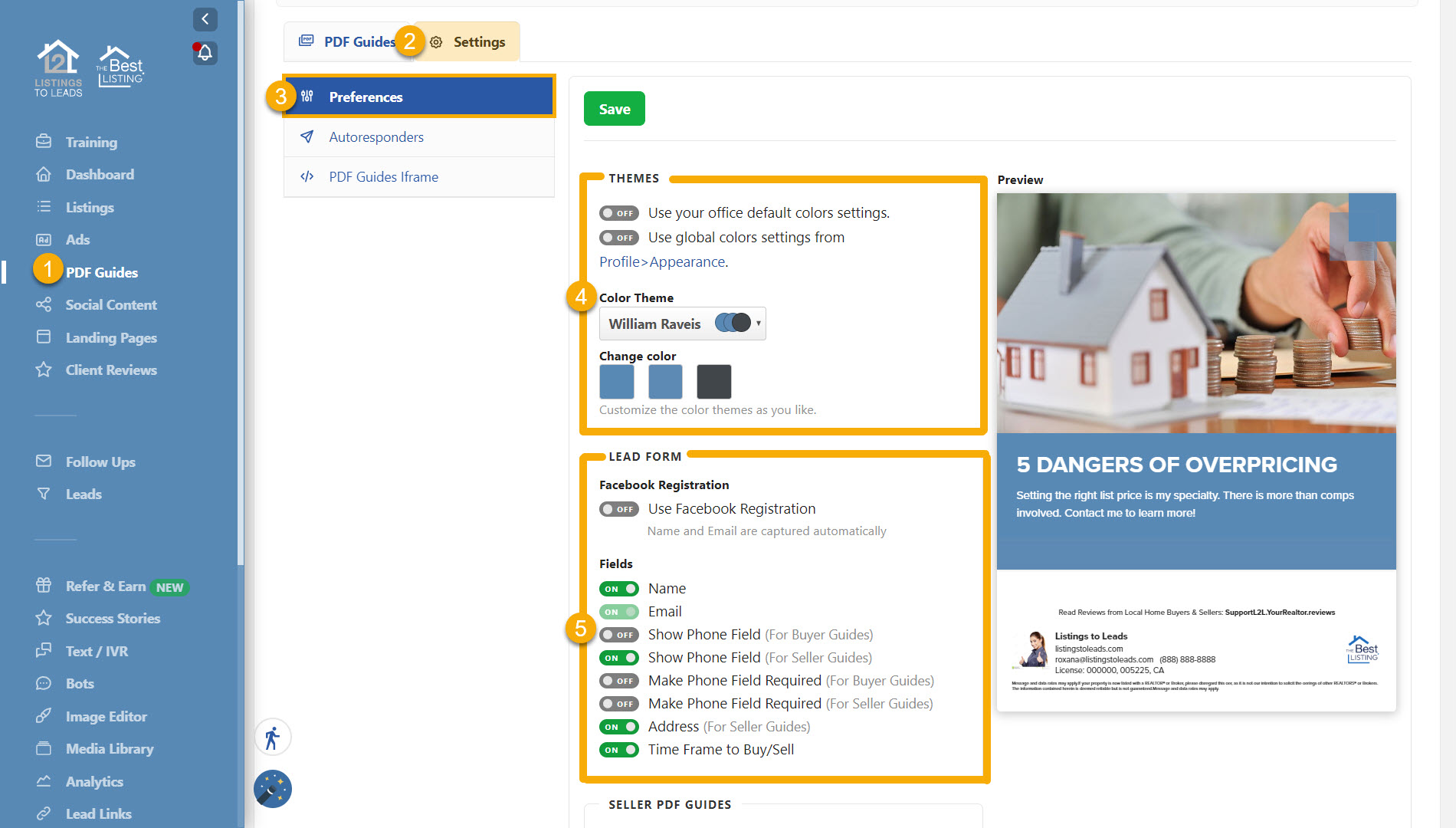Click the Leads funnel icon

(44, 495)
